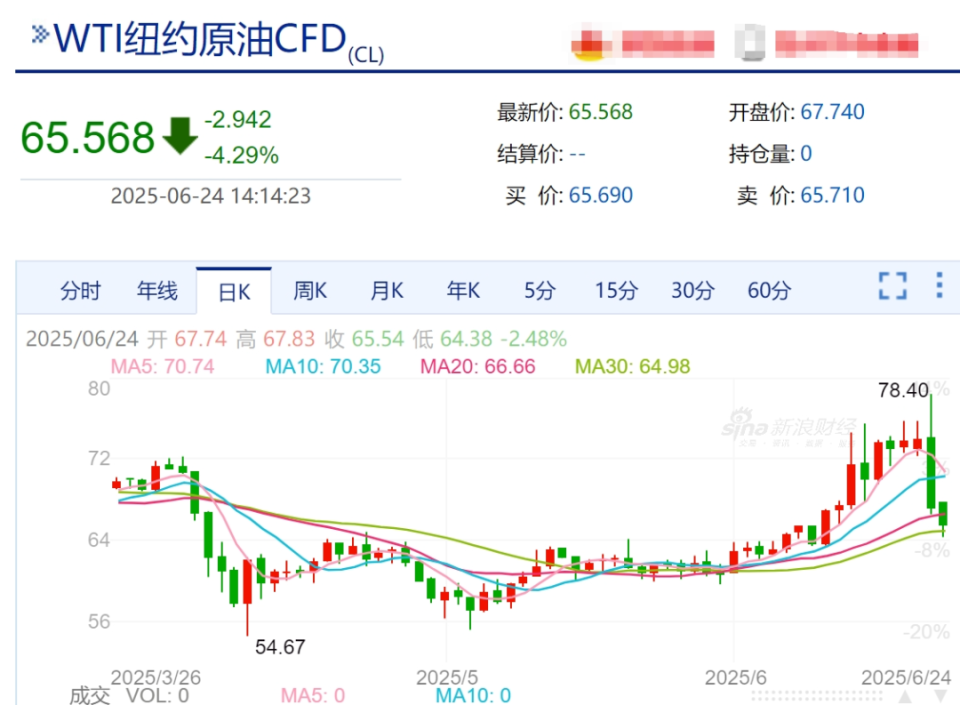The height and width of the screenshot is (705, 960).
Task: Click the chart low label 54.67
Action: [x=280, y=647]
